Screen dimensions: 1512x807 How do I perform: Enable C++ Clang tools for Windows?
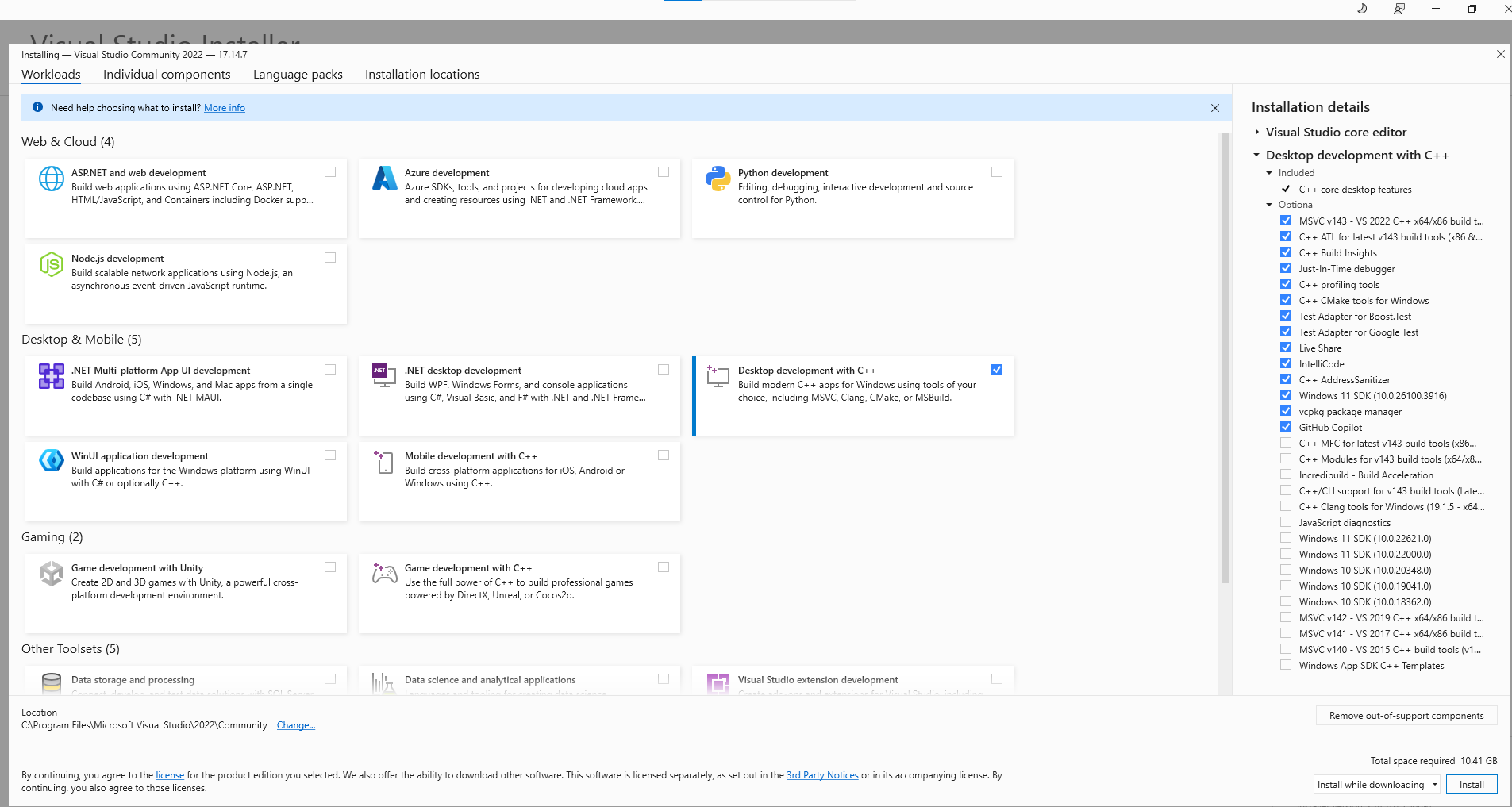coord(1286,506)
